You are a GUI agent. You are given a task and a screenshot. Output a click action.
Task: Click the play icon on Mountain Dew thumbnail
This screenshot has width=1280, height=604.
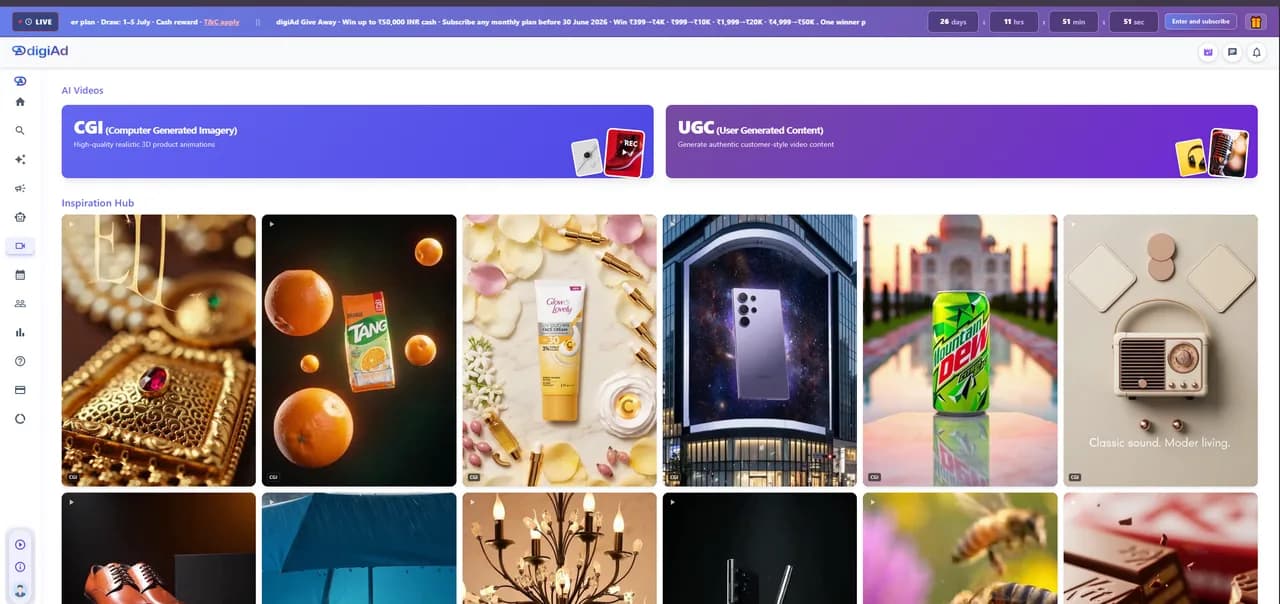point(872,224)
